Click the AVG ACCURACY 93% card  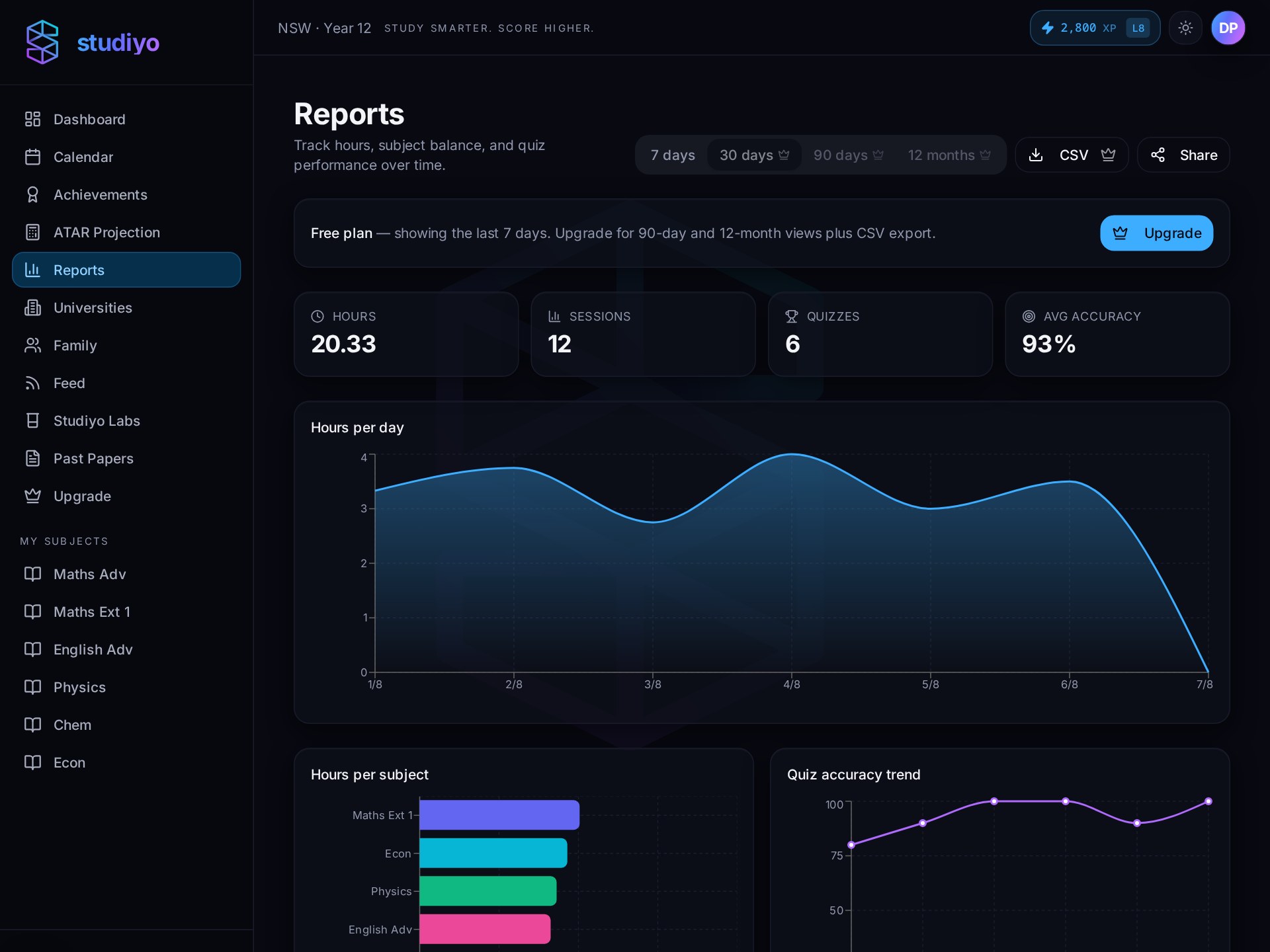coord(1117,334)
